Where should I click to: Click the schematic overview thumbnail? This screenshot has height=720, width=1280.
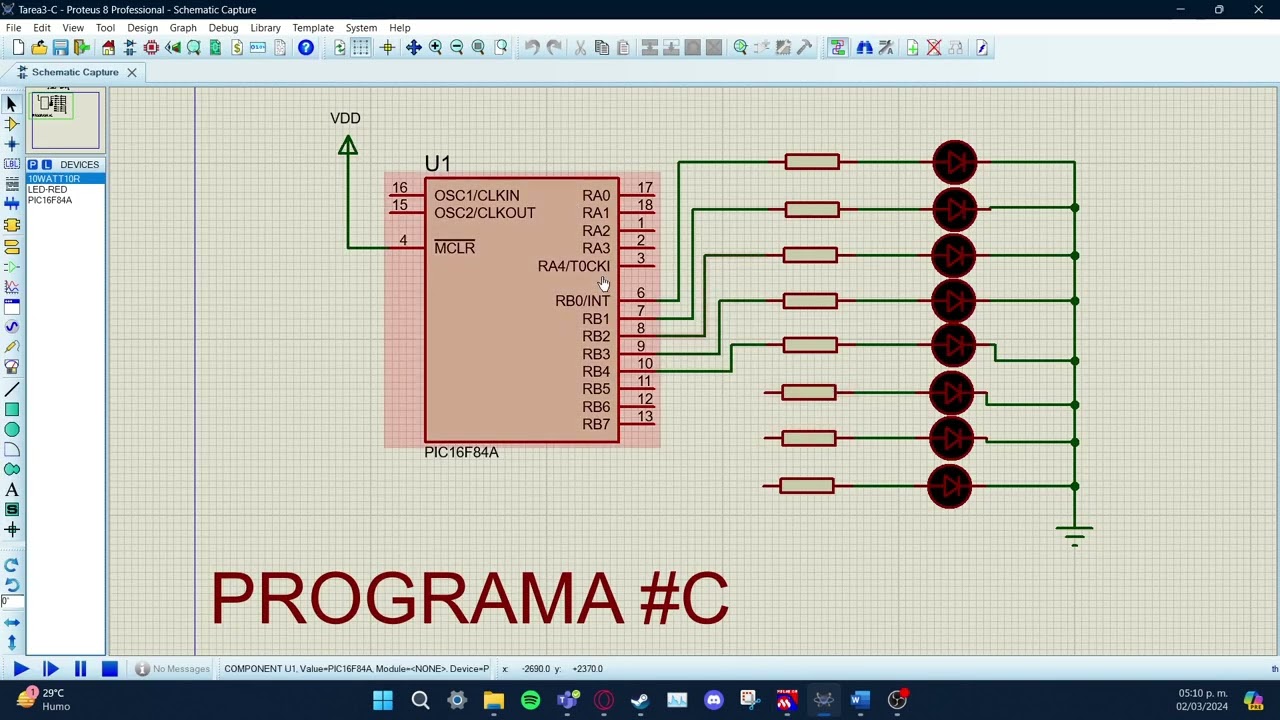[66, 120]
